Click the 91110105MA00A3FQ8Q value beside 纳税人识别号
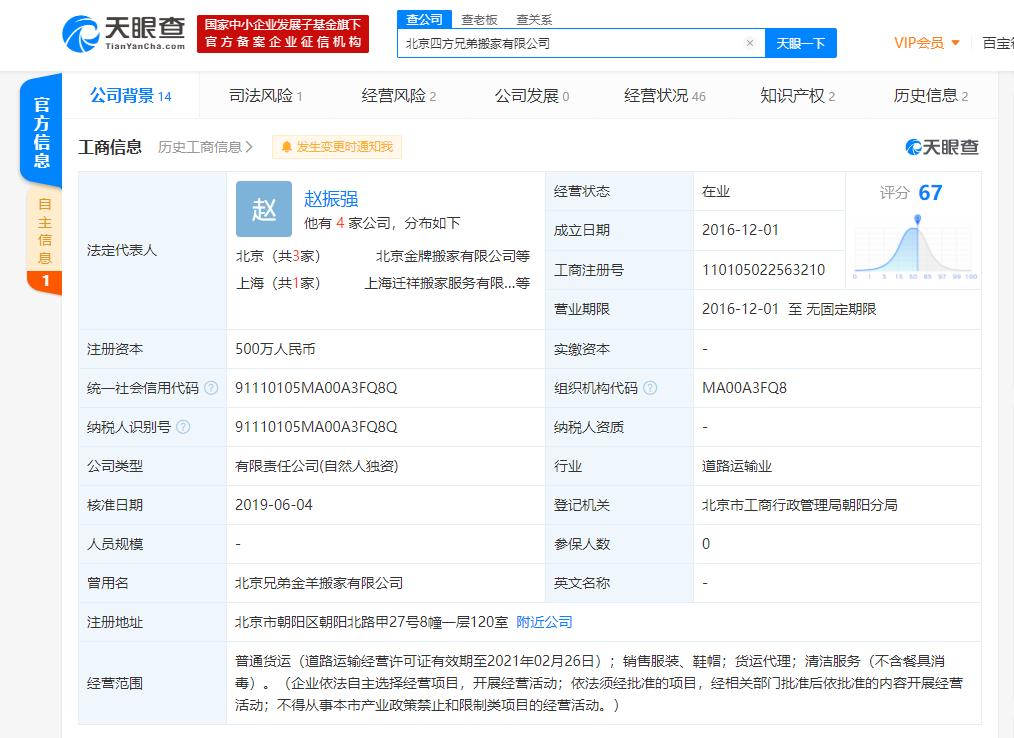 [x=316, y=427]
